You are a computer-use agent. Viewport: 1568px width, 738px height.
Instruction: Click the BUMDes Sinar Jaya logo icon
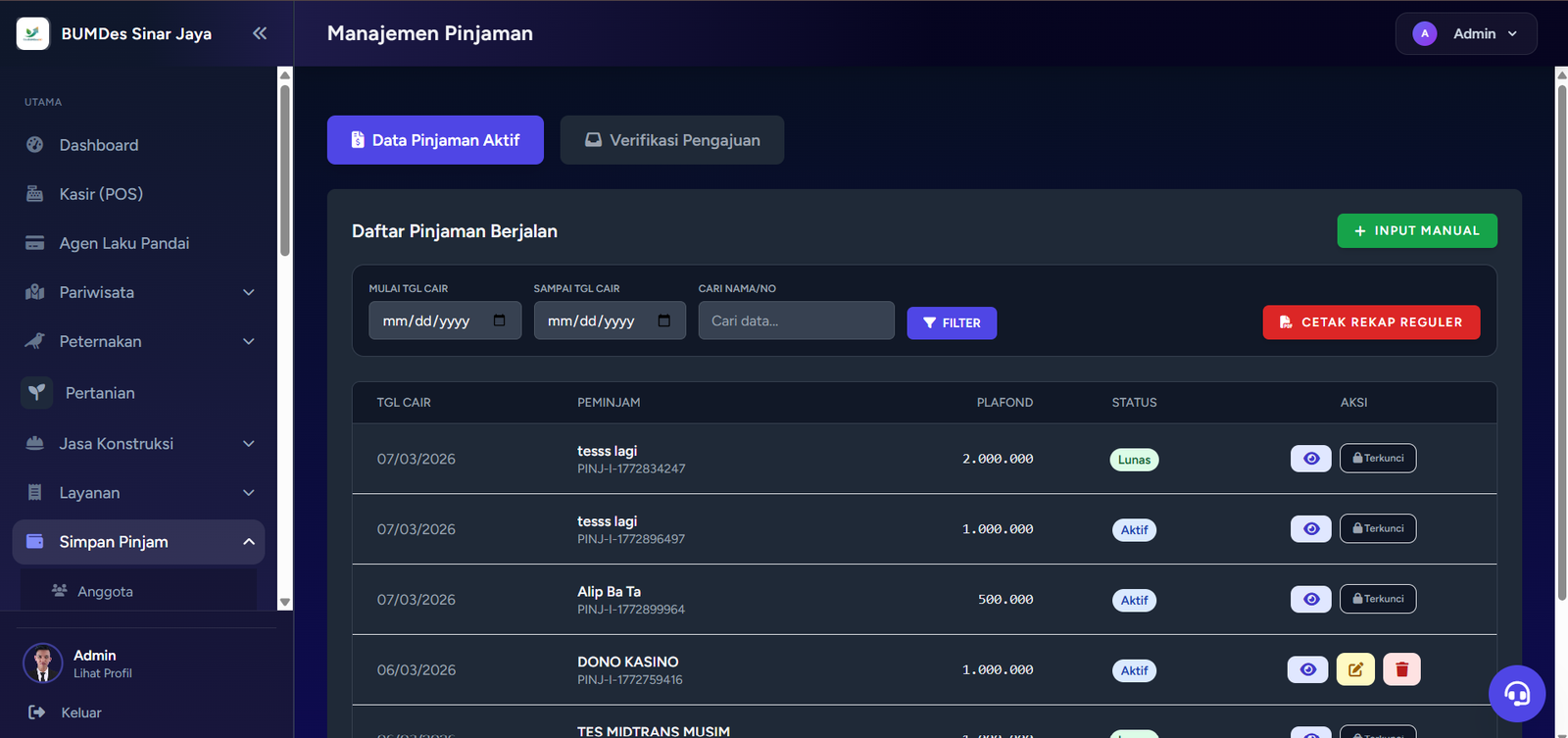coord(33,33)
